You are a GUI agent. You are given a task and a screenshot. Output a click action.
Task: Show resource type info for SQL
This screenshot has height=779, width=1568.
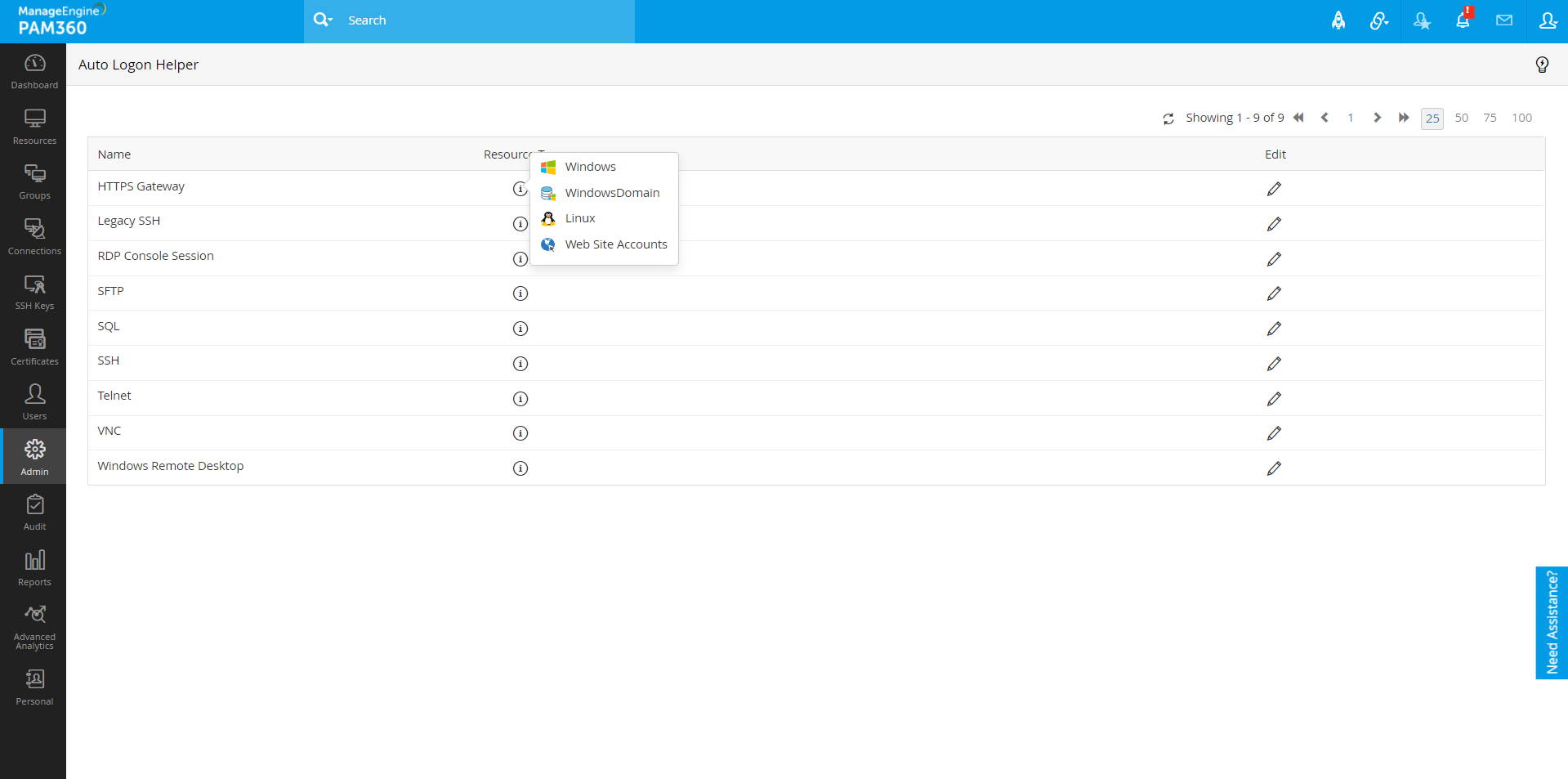coord(520,329)
